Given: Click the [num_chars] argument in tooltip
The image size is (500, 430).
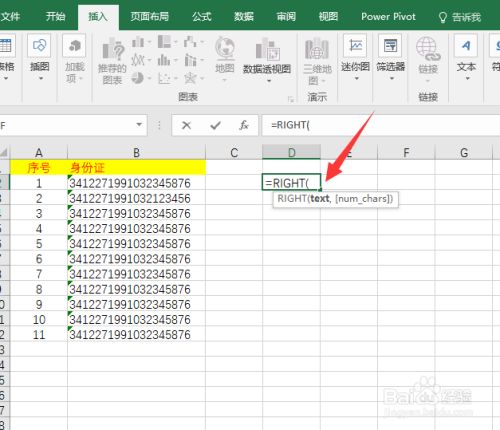Looking at the screenshot, I should coord(363,199).
